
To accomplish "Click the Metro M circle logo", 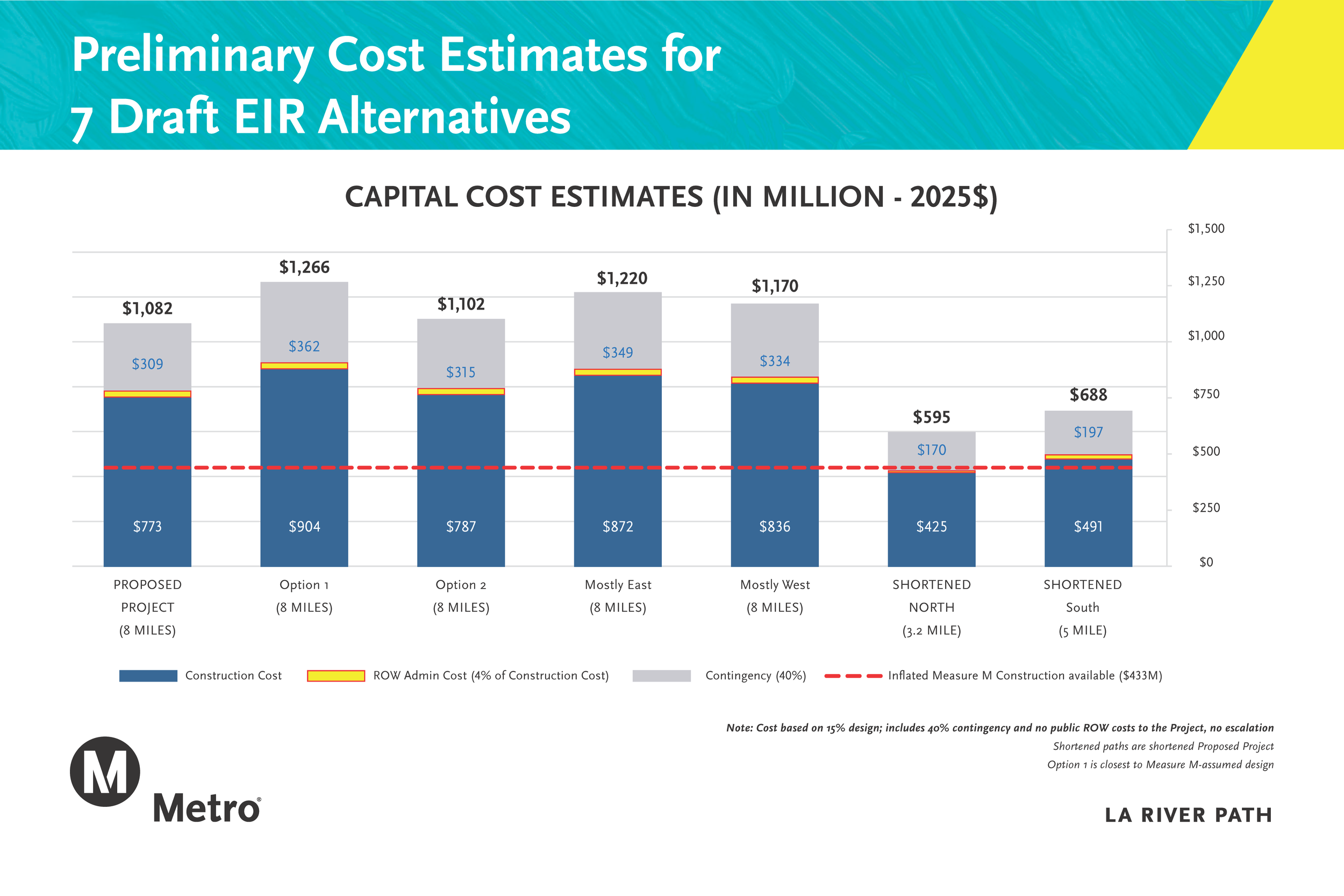I will (x=105, y=771).
